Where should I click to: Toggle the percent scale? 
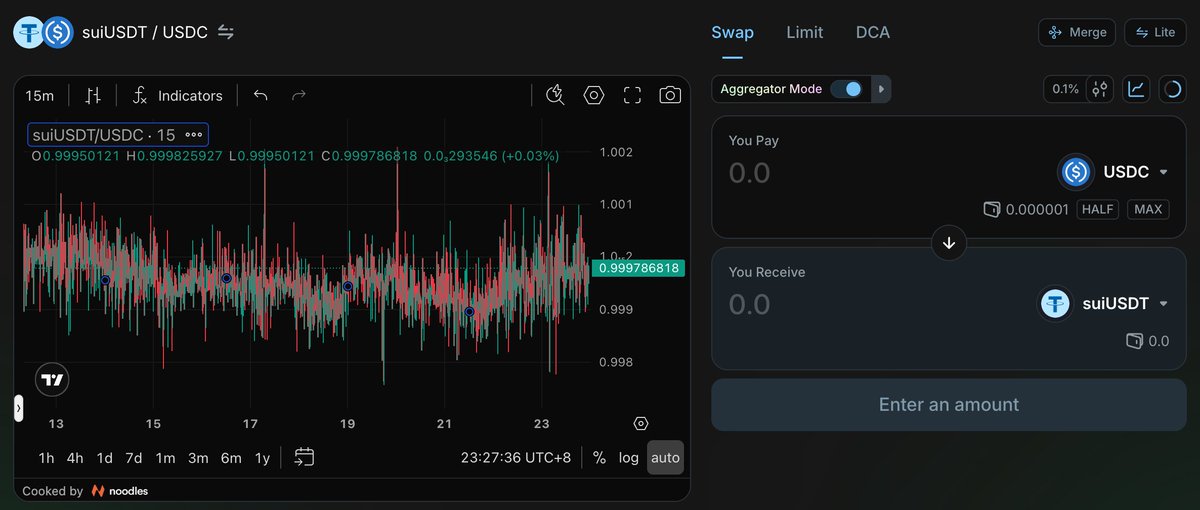coord(599,458)
